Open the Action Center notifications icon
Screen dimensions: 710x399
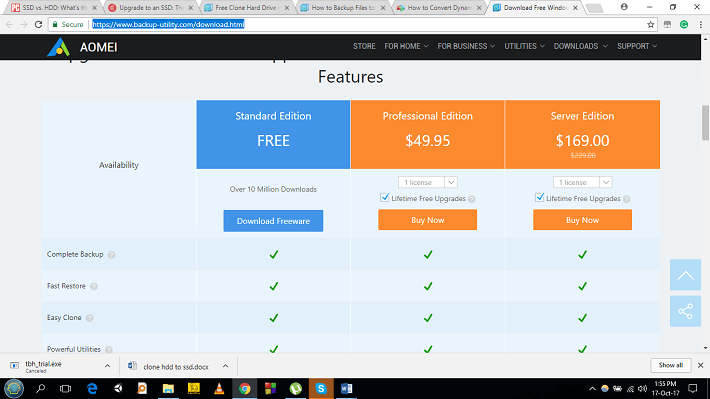pyautogui.click(x=693, y=389)
